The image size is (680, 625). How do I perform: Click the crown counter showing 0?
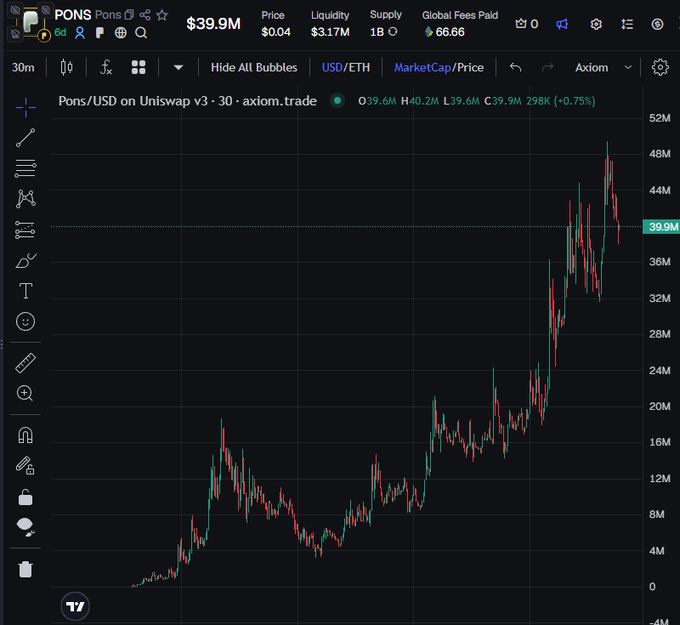[x=526, y=24]
